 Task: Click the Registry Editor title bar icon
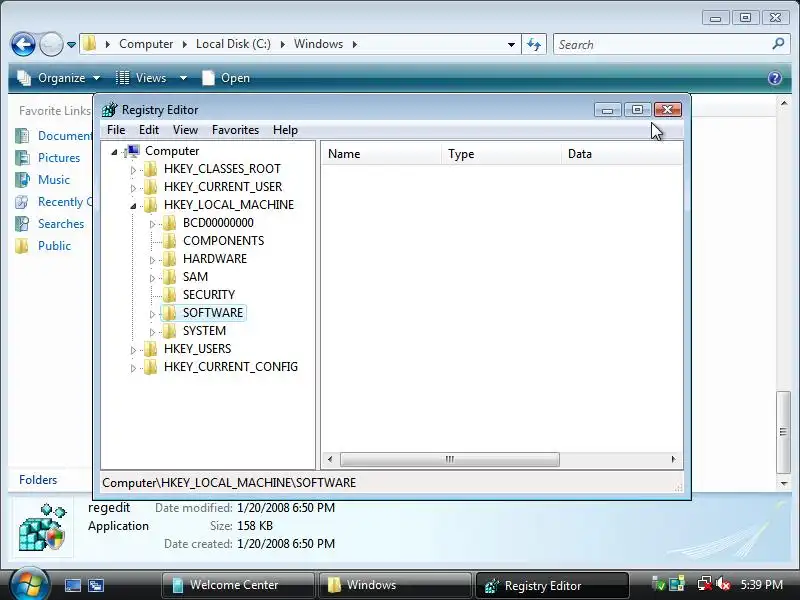[109, 110]
